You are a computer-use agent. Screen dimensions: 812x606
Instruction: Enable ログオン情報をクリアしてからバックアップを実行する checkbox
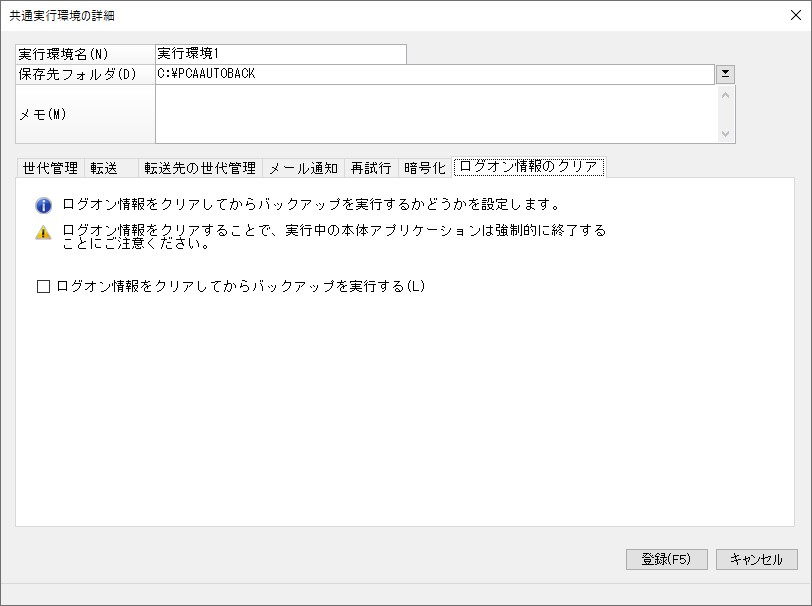point(44,286)
